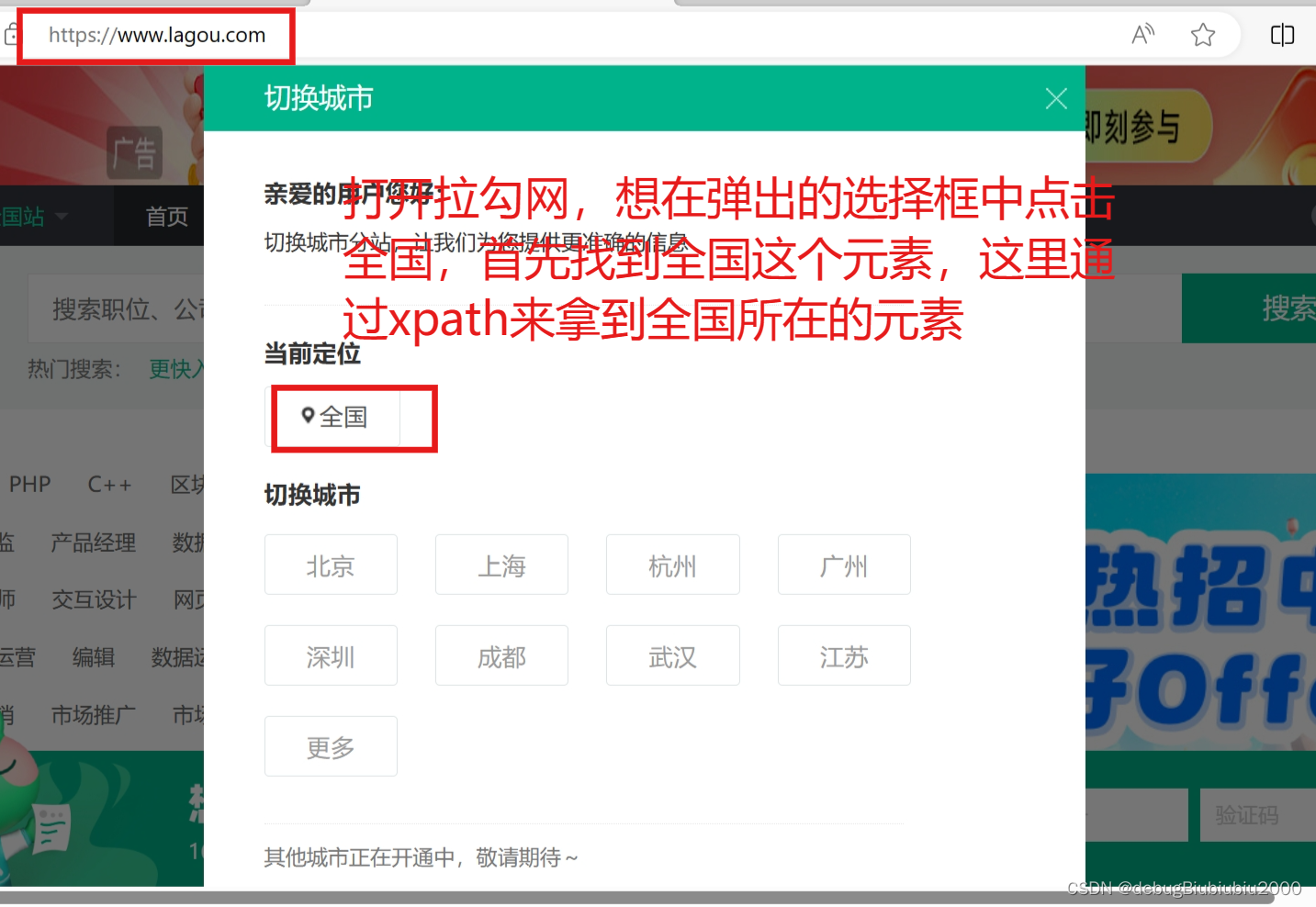Screen dimensions: 1316x907
Task: Click the 当前定位 heading
Action: point(312,353)
